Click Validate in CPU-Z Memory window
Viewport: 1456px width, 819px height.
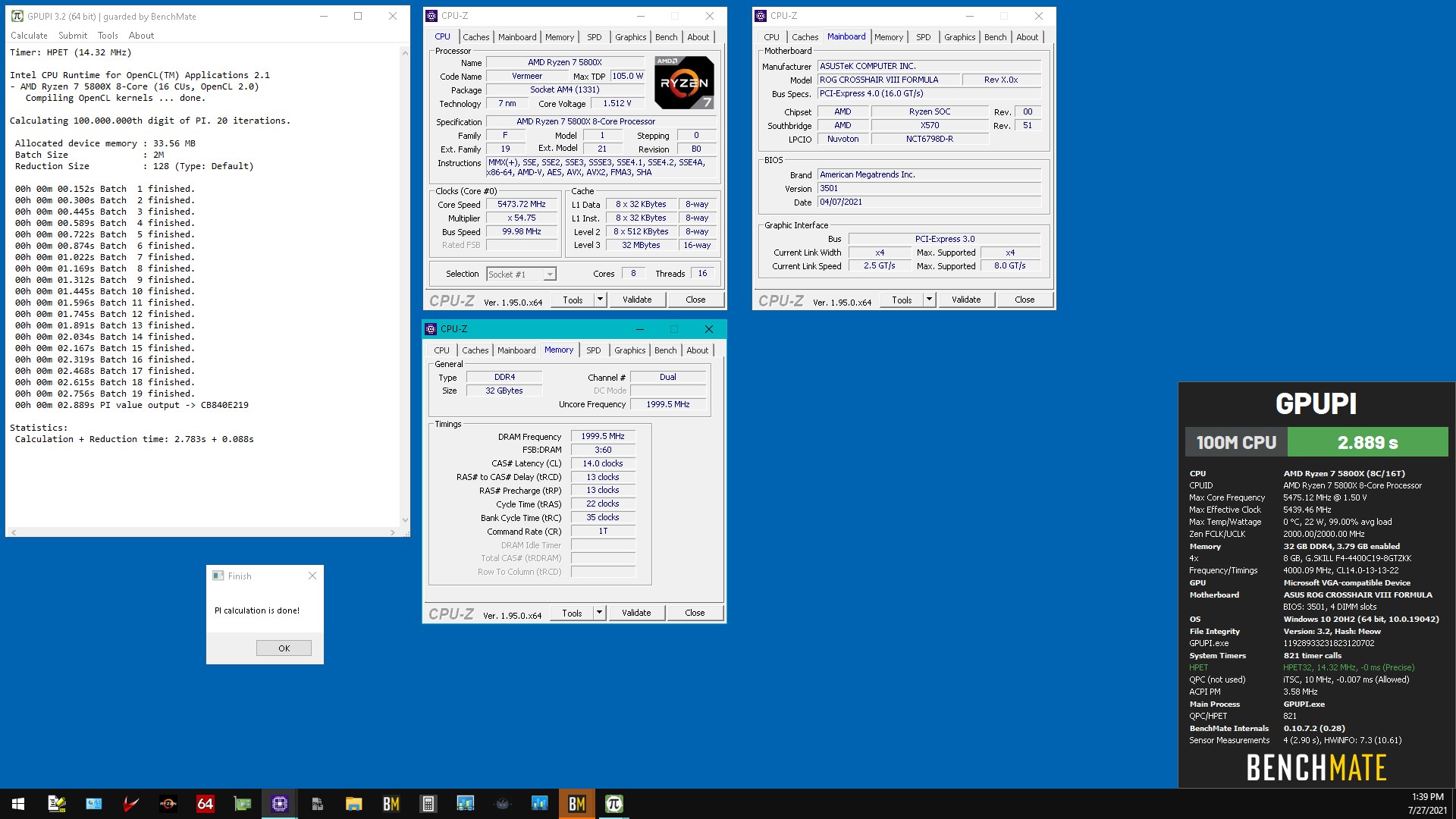click(636, 613)
